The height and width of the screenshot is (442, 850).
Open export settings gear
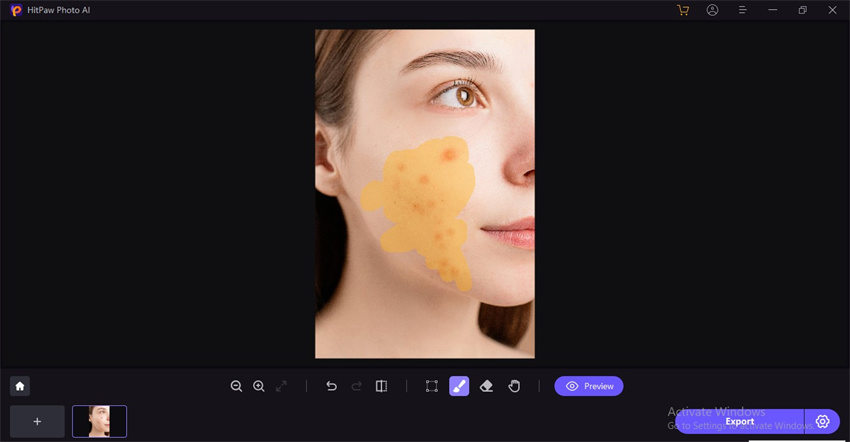click(x=822, y=421)
